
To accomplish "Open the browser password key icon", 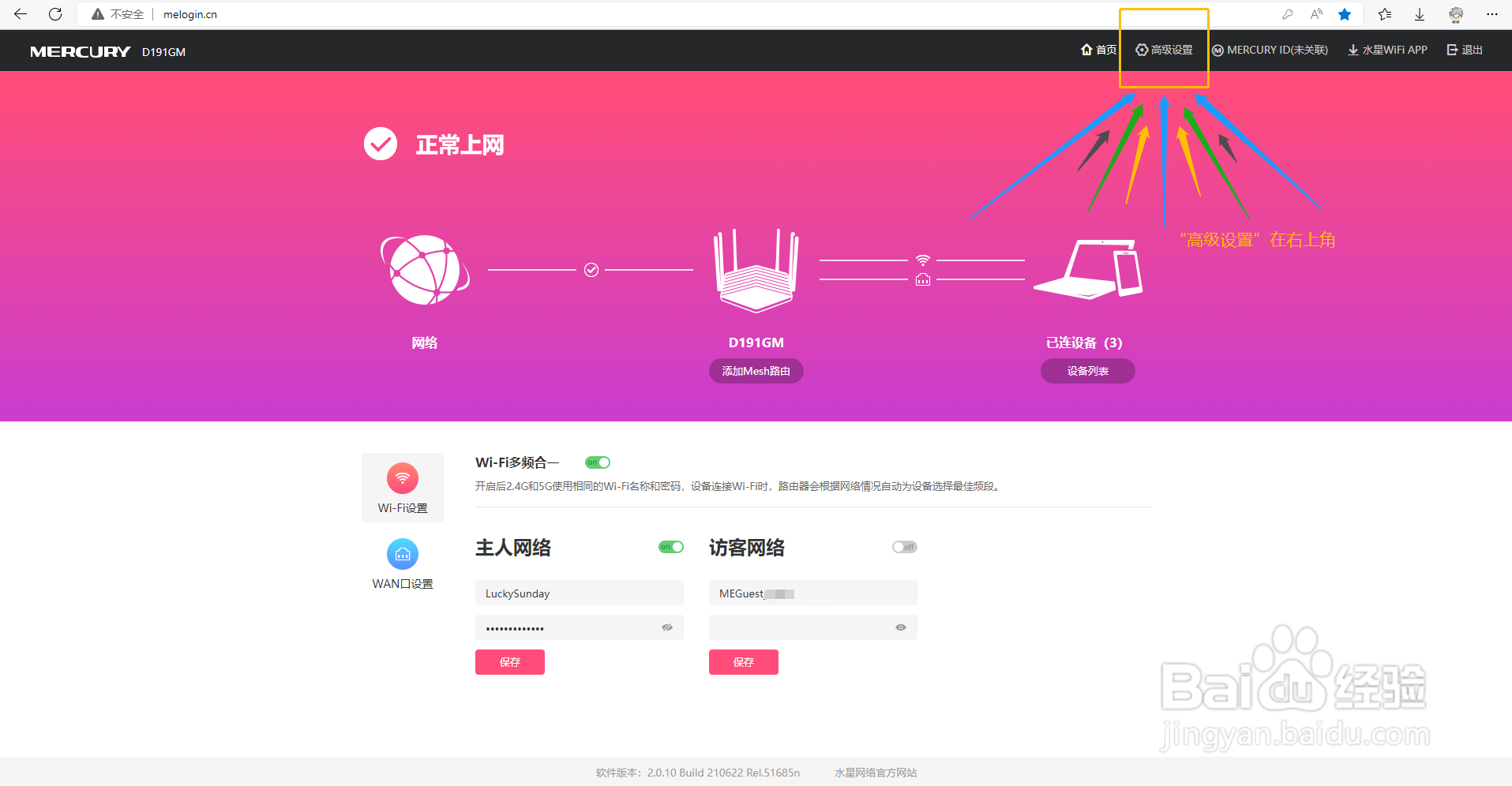I will tap(1288, 14).
